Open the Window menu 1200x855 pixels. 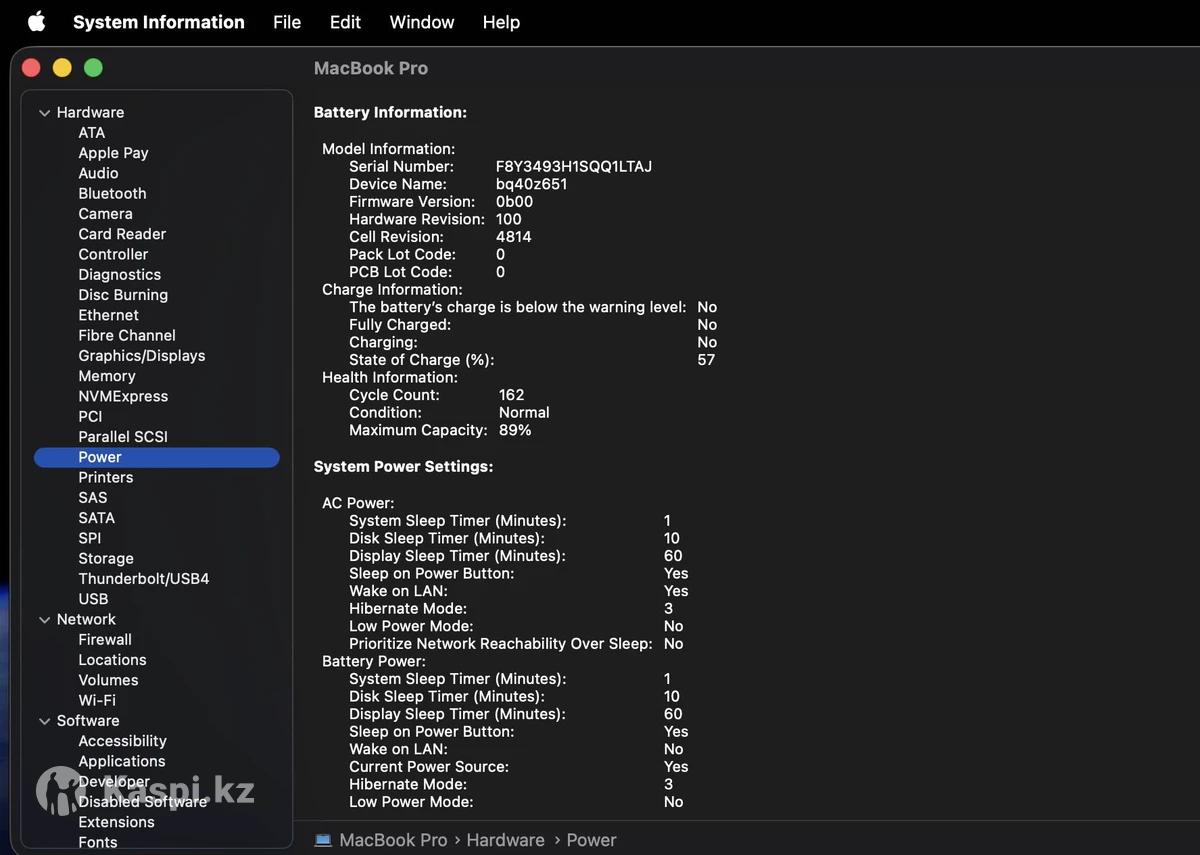tap(421, 22)
